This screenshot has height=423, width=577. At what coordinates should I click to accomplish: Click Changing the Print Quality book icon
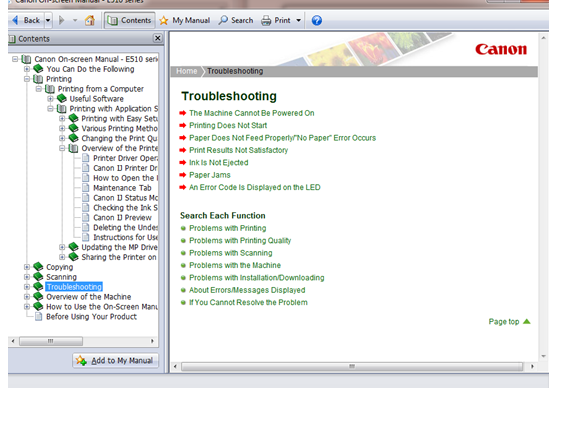[73, 138]
